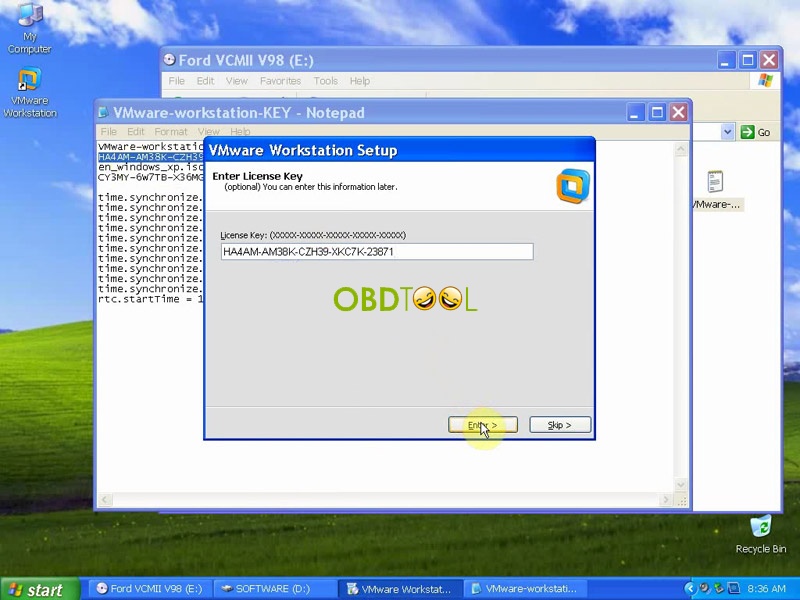This screenshot has width=800, height=600.
Task: Click Notepad's horizontal scroll right arrow
Action: 665,499
